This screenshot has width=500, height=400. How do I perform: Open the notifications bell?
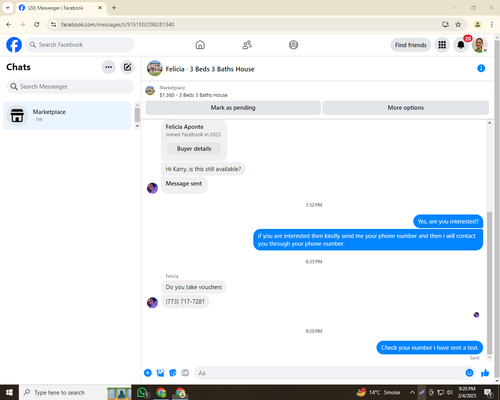pos(461,45)
